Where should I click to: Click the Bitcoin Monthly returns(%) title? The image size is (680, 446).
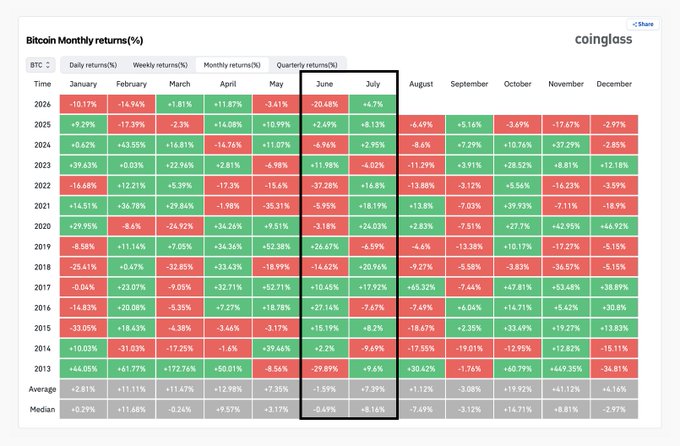tap(85, 40)
